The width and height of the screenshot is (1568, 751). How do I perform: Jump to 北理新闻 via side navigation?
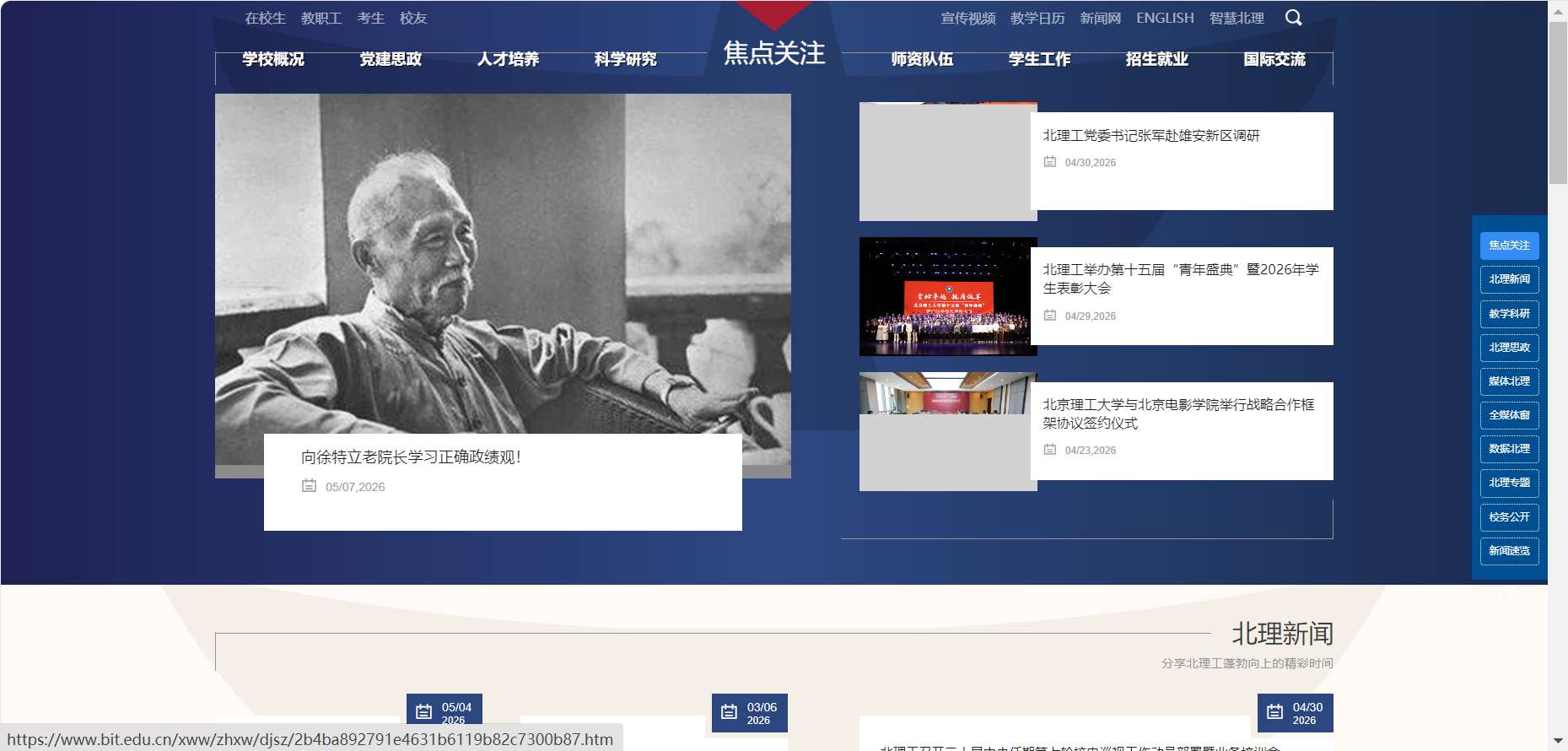pos(1510,279)
